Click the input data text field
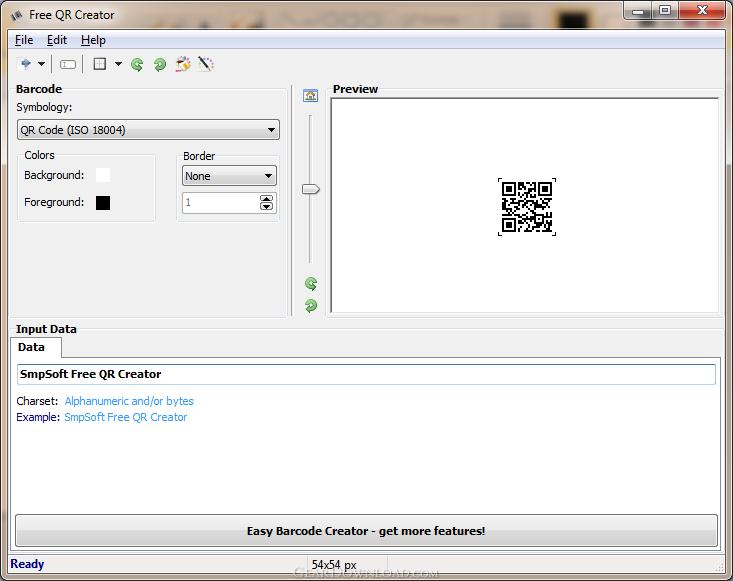The height and width of the screenshot is (581, 733). (x=366, y=374)
